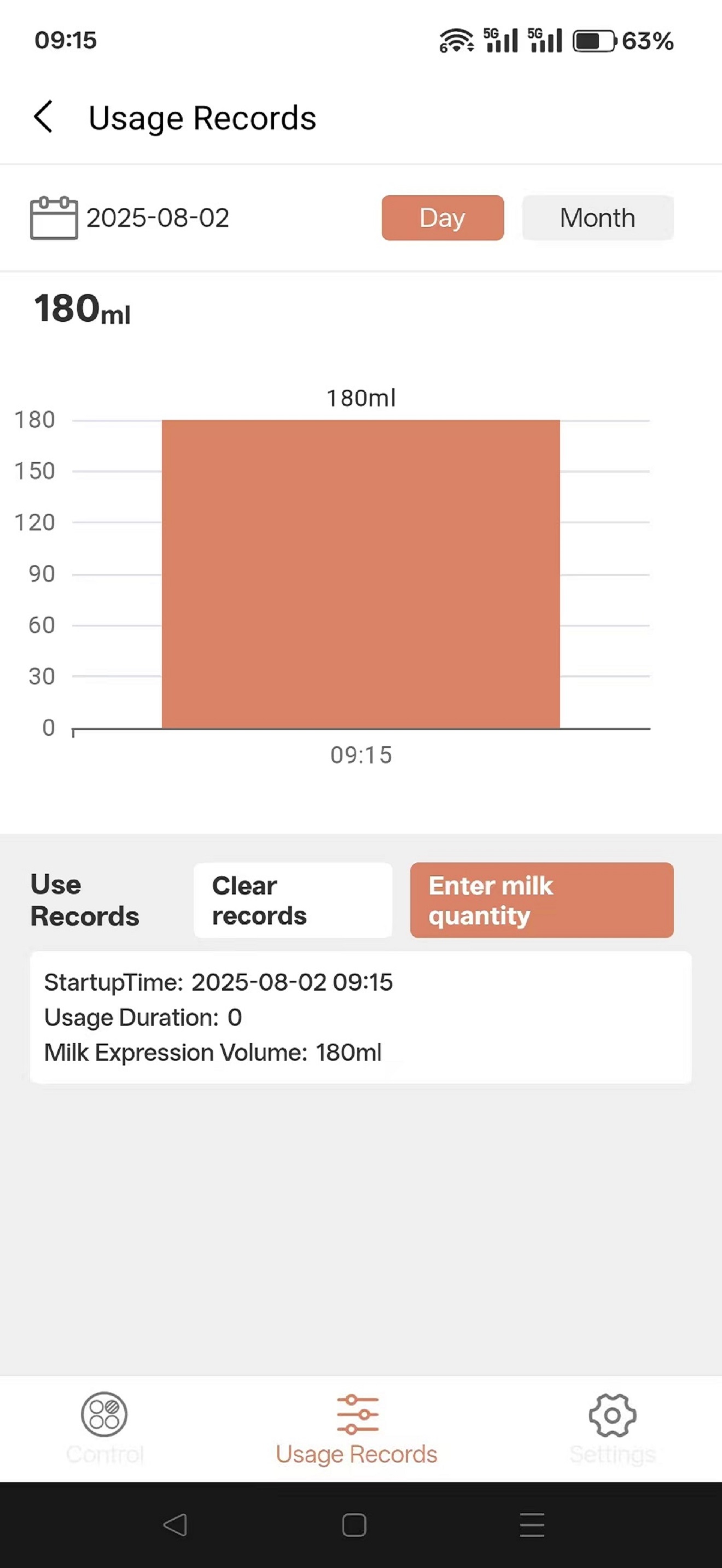
Task: Open Android recent apps menu button
Action: (x=532, y=1524)
